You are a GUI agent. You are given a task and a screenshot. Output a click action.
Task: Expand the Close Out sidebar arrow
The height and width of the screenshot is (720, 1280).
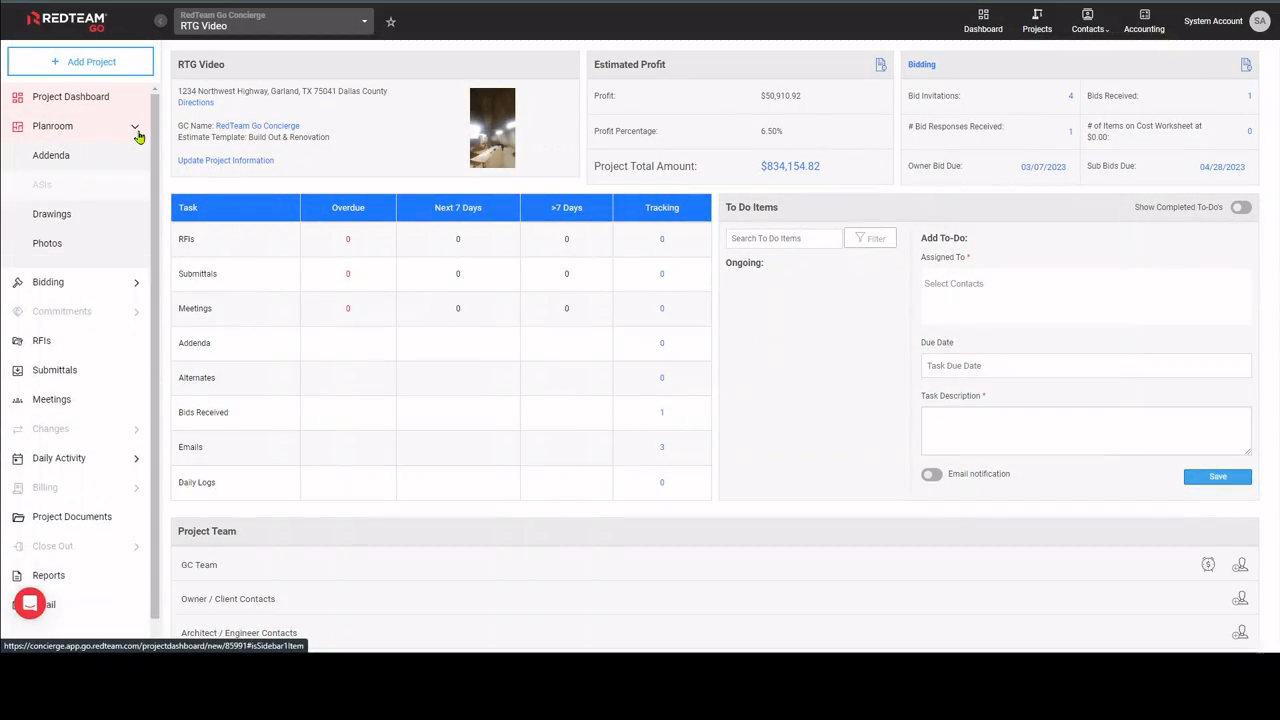(136, 547)
